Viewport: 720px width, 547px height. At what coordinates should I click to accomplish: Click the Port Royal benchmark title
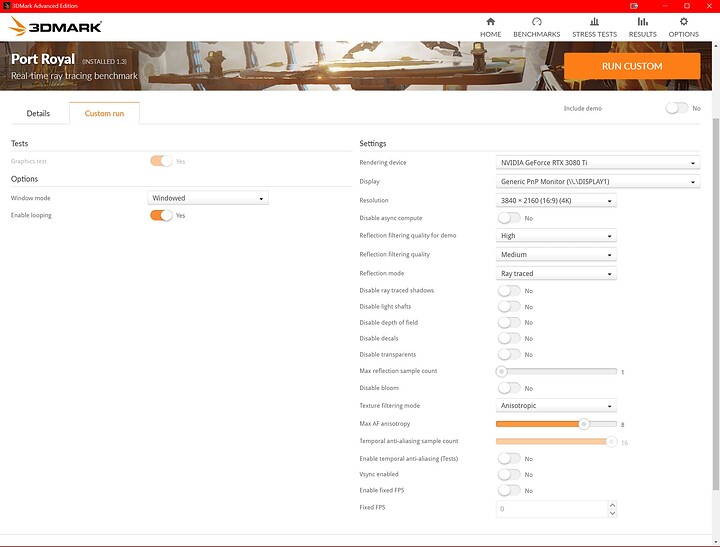(43, 59)
